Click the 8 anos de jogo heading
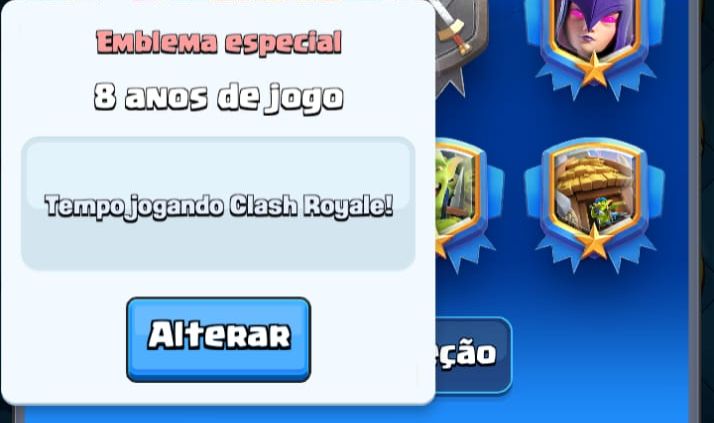 pos(219,97)
